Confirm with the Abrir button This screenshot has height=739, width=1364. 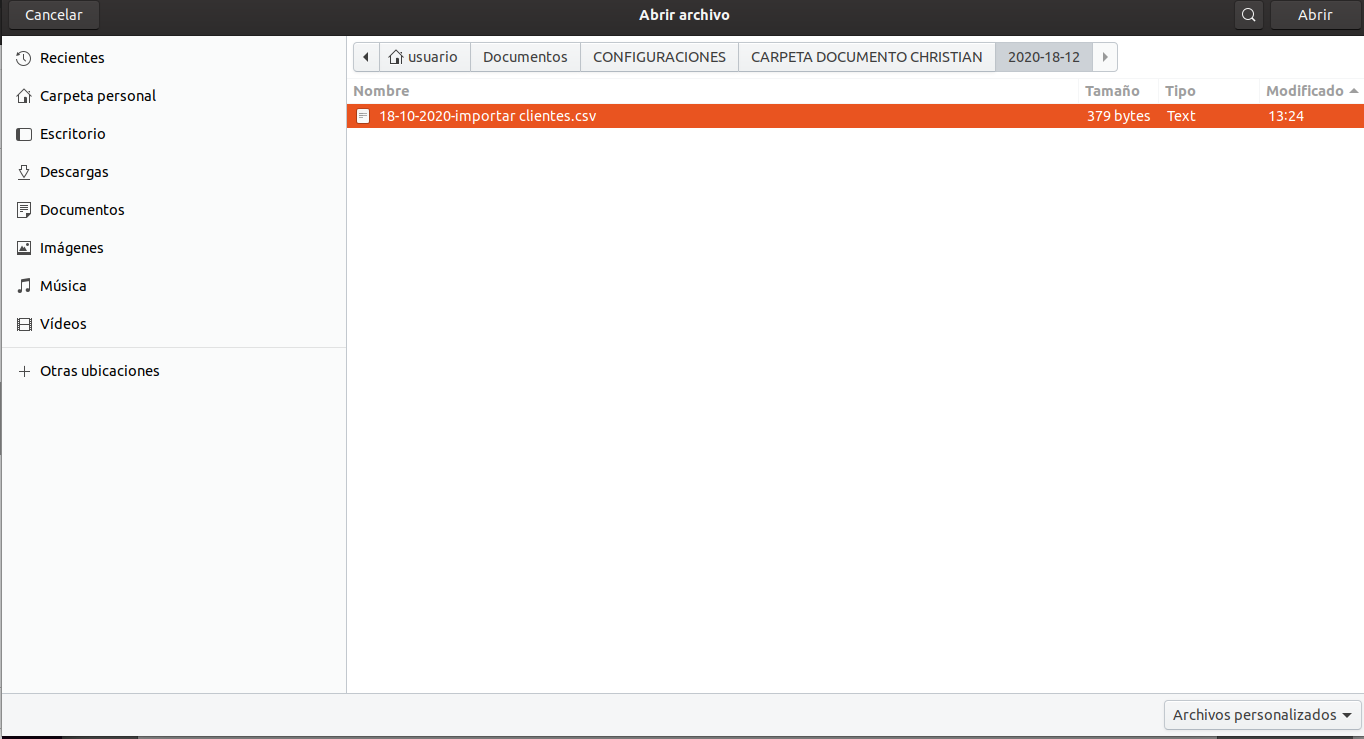click(1315, 15)
